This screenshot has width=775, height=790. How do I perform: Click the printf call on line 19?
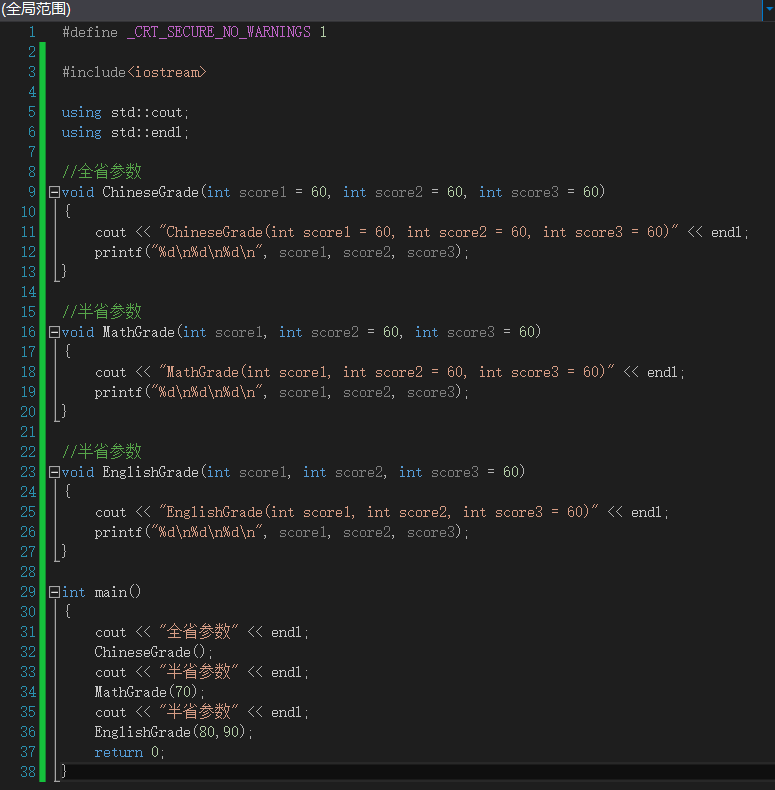(282, 392)
